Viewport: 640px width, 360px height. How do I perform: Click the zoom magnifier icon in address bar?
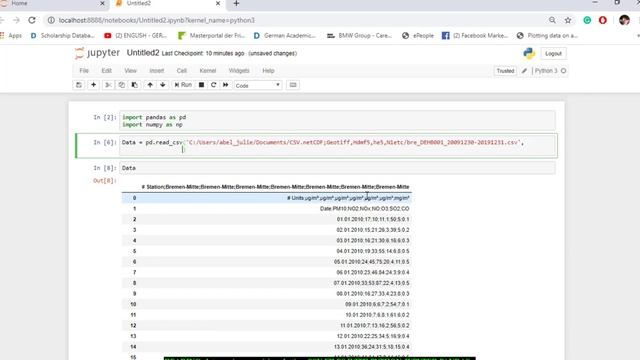click(x=552, y=20)
